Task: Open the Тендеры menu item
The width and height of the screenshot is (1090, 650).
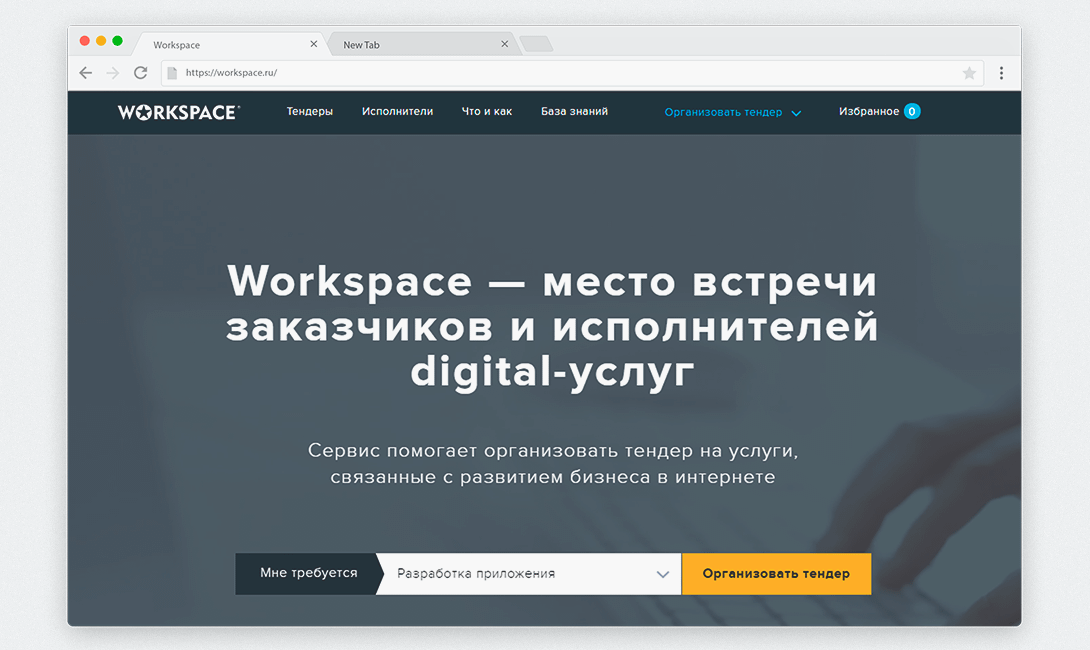Action: [x=309, y=111]
